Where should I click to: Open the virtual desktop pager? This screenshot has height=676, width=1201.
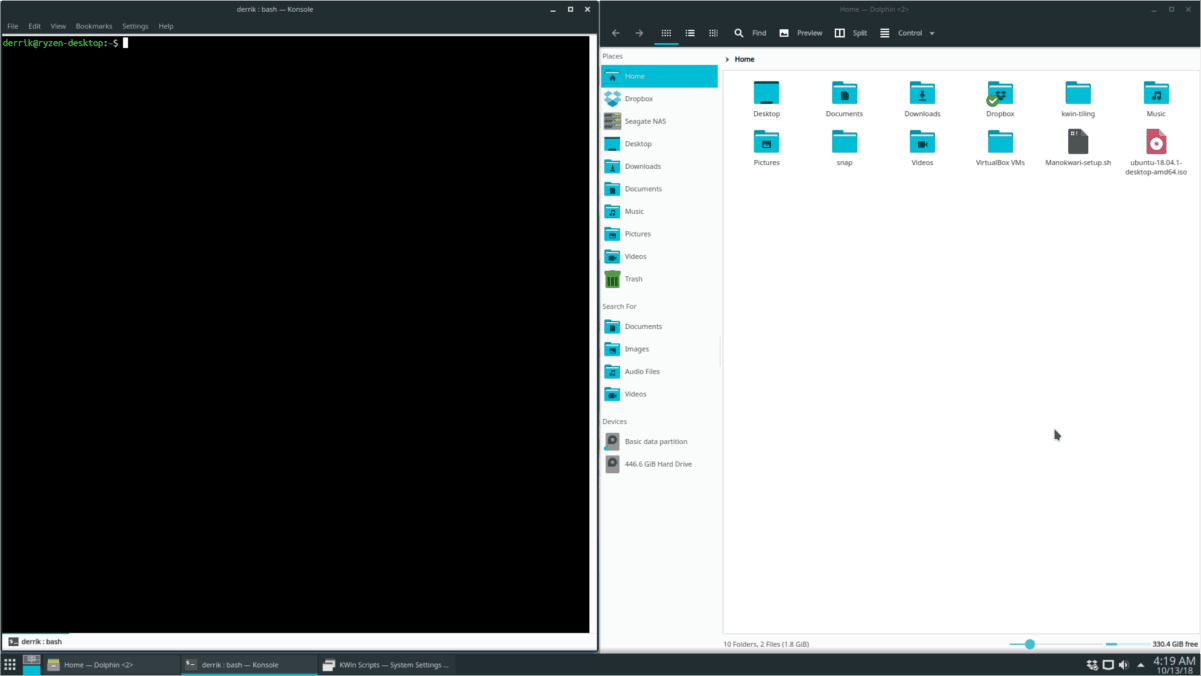point(32,664)
